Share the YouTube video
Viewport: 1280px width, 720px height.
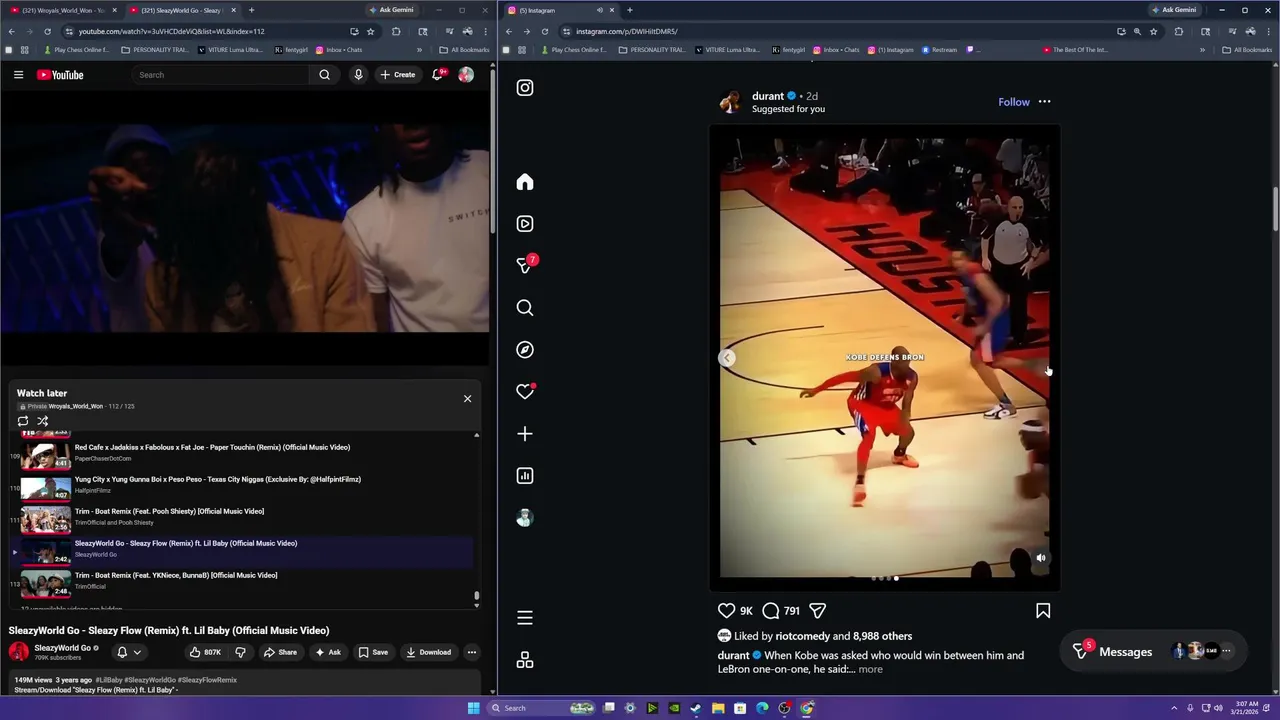coord(280,652)
